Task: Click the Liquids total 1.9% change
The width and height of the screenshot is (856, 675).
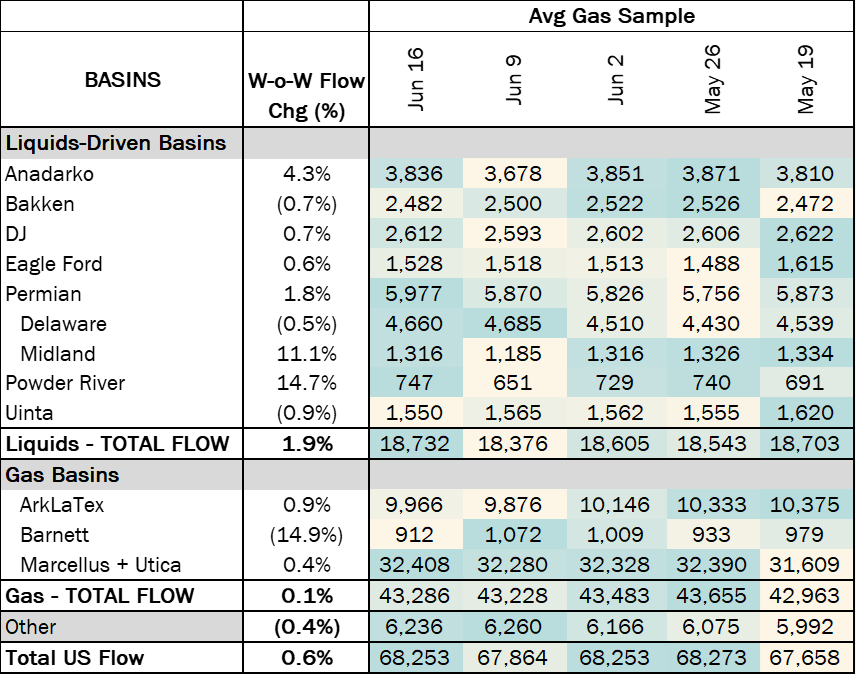Action: pyautogui.click(x=307, y=443)
